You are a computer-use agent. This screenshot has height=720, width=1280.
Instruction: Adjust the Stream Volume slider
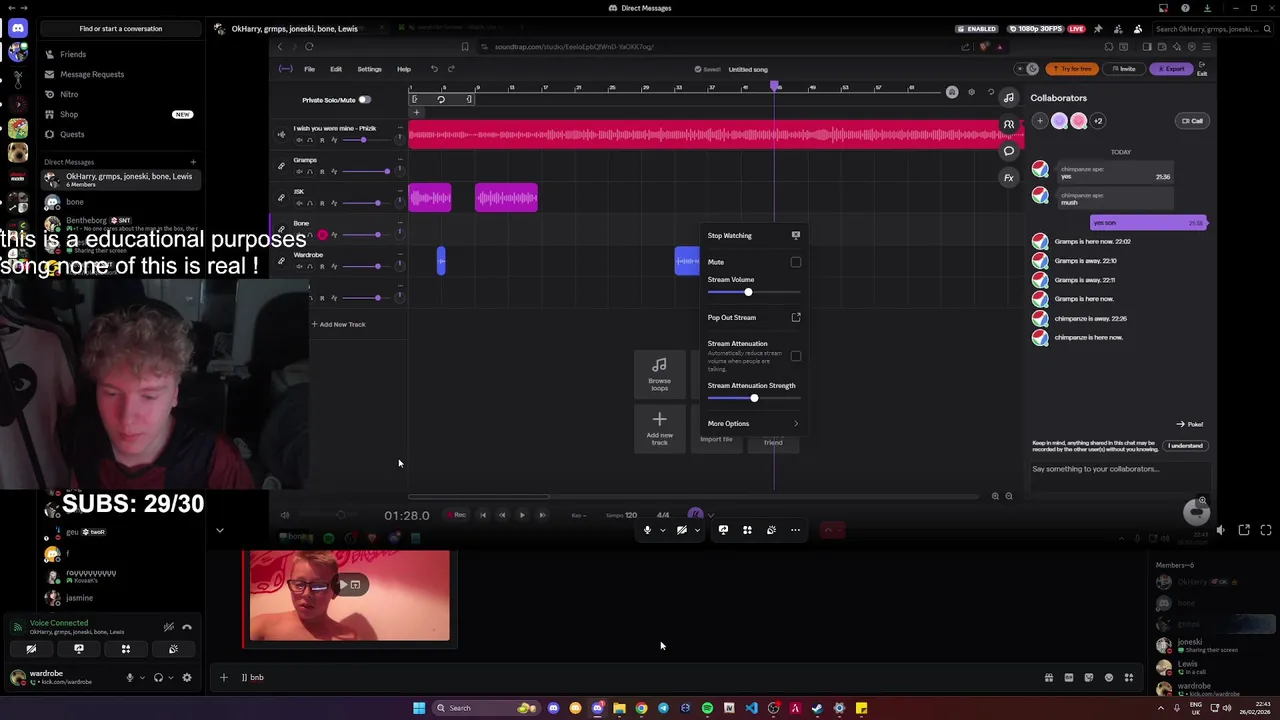click(x=754, y=292)
